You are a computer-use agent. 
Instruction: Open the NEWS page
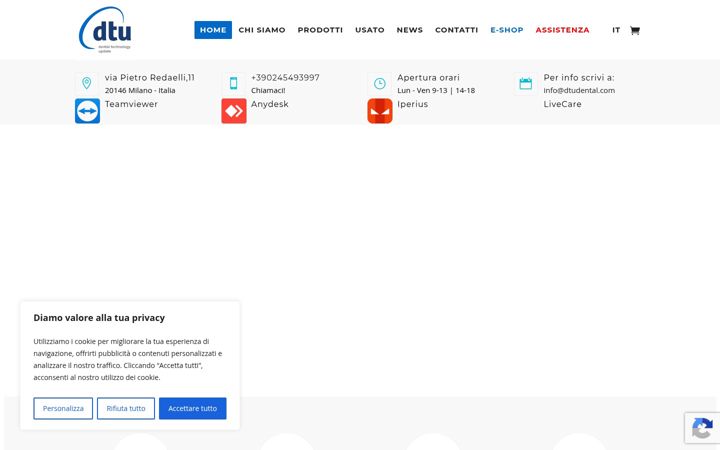pyautogui.click(x=410, y=30)
